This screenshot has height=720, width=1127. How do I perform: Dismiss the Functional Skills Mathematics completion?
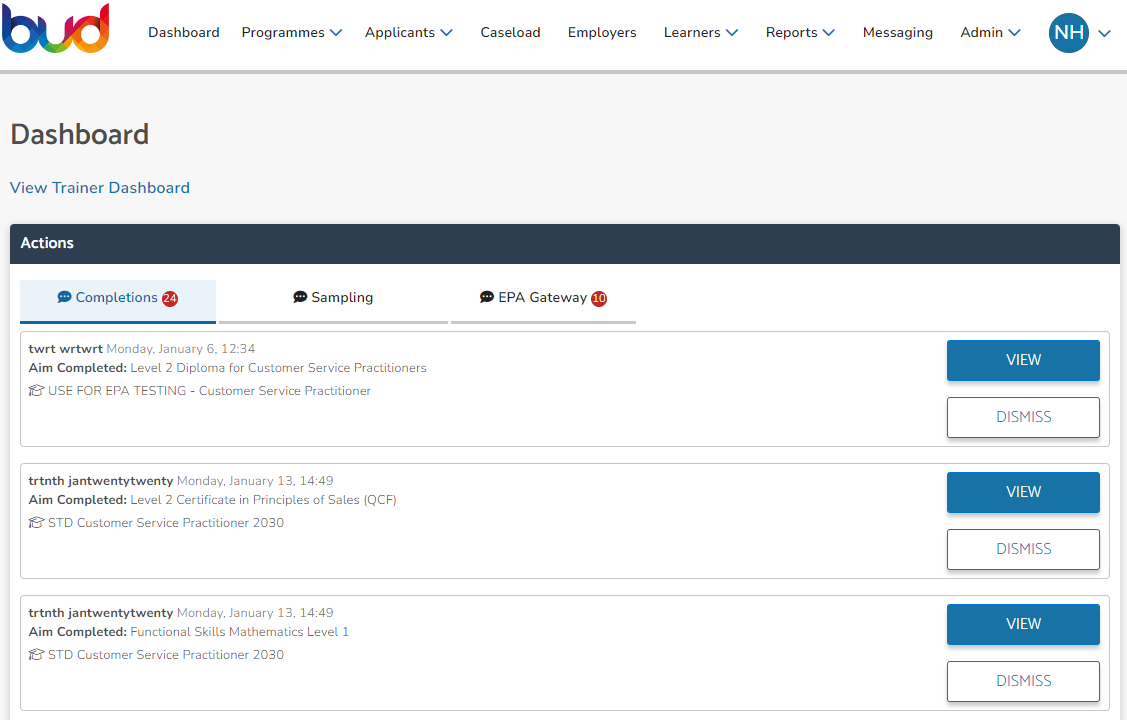(1023, 681)
